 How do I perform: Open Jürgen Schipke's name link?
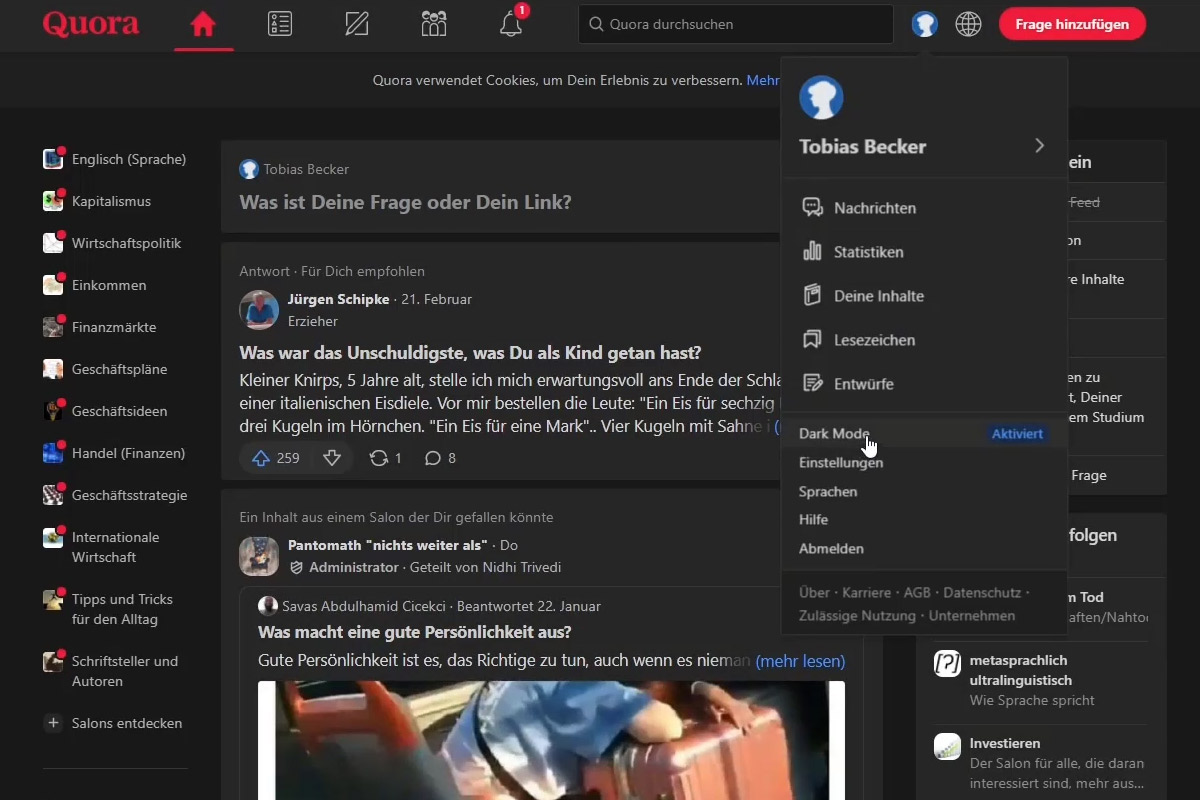339,299
